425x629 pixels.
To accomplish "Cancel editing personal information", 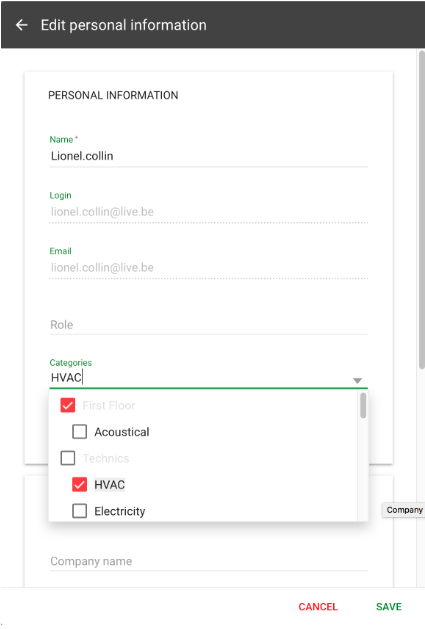I will 318,607.
